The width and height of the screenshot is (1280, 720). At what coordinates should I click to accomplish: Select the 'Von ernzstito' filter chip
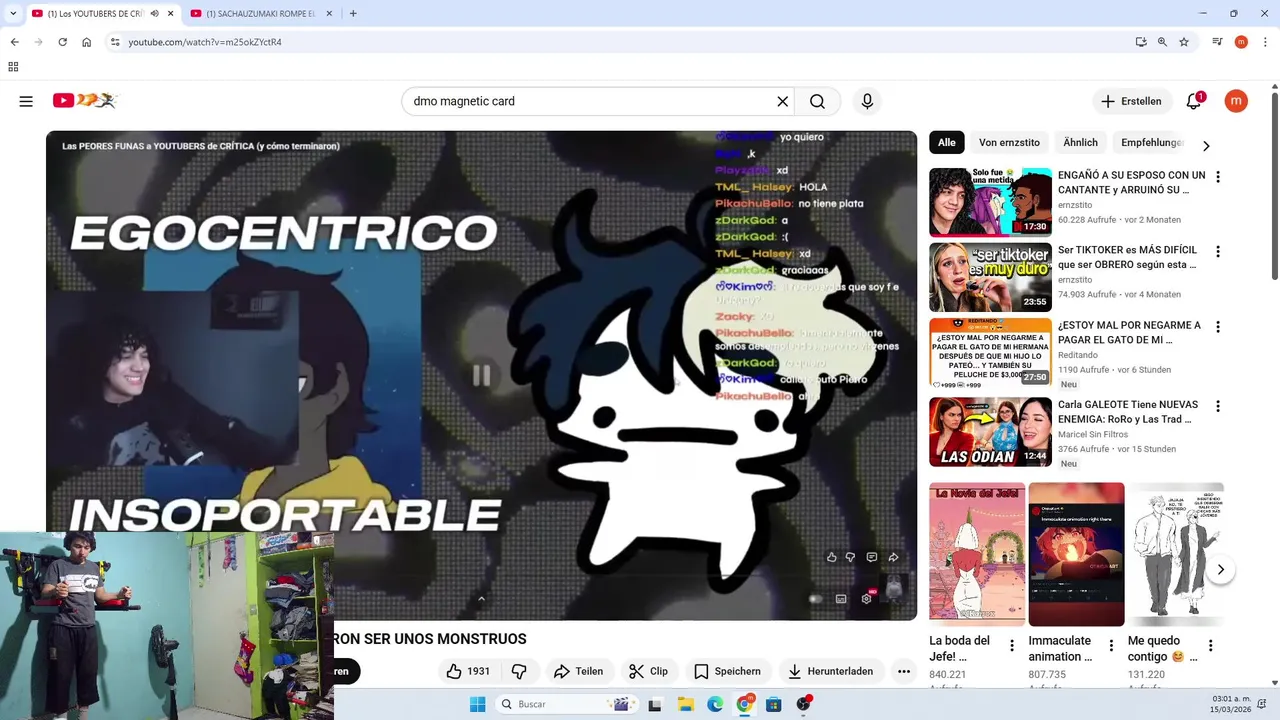pos(1009,142)
